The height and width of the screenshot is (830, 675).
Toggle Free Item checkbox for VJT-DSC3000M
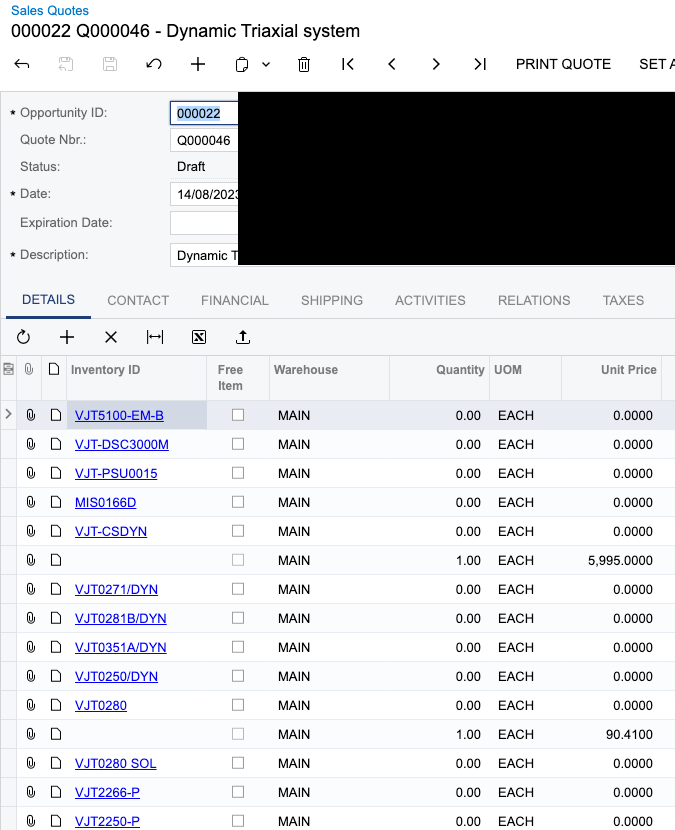click(x=238, y=444)
